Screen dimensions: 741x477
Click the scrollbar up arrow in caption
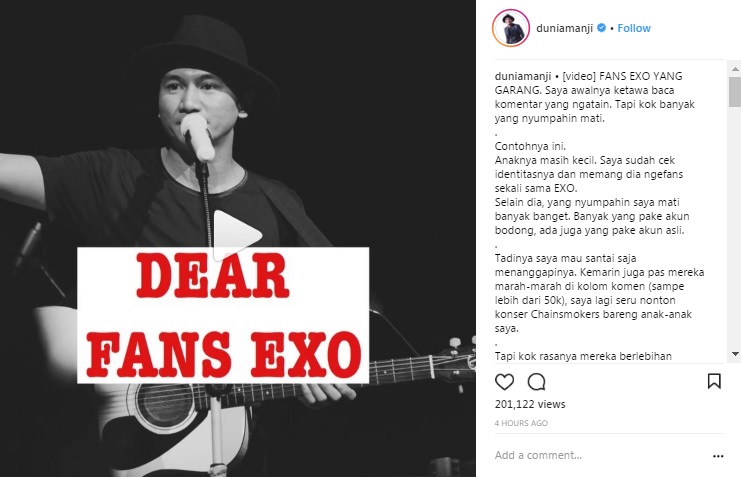[735, 69]
